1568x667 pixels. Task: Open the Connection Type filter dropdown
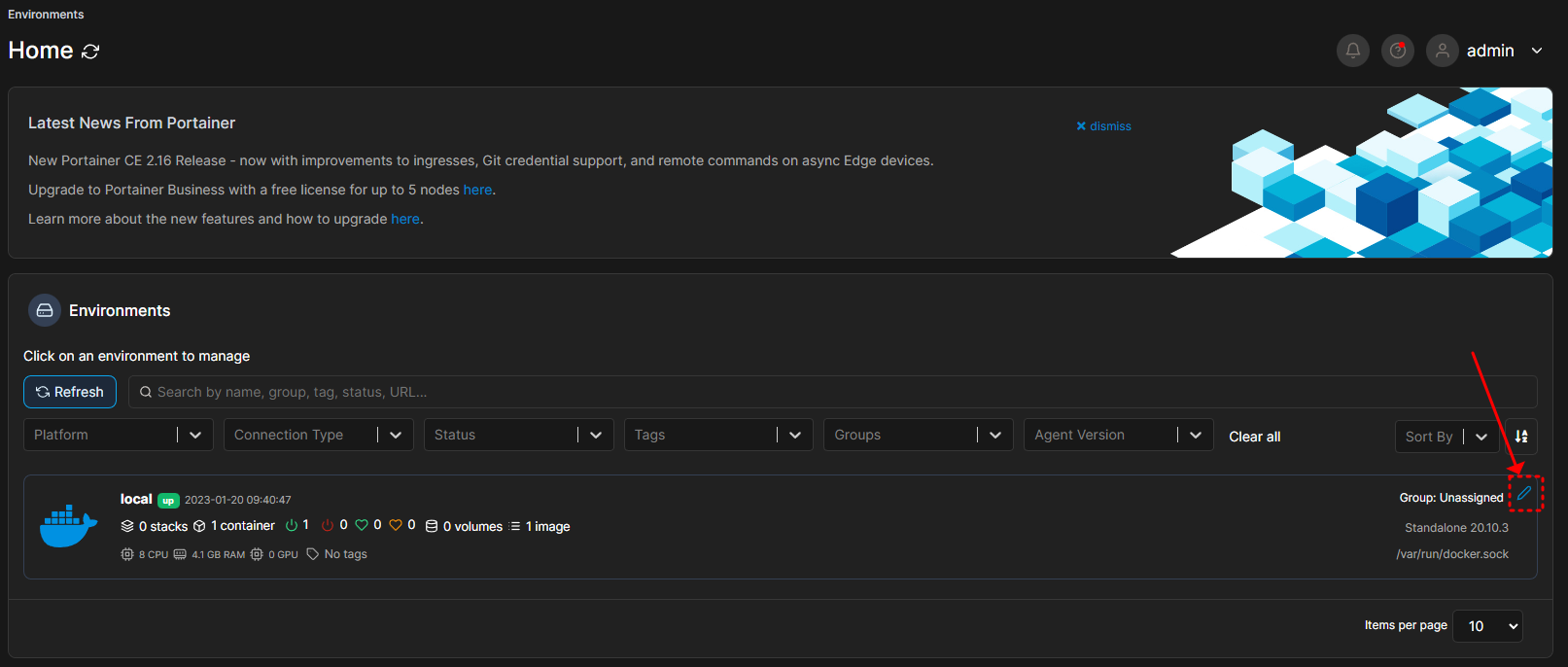tap(319, 435)
